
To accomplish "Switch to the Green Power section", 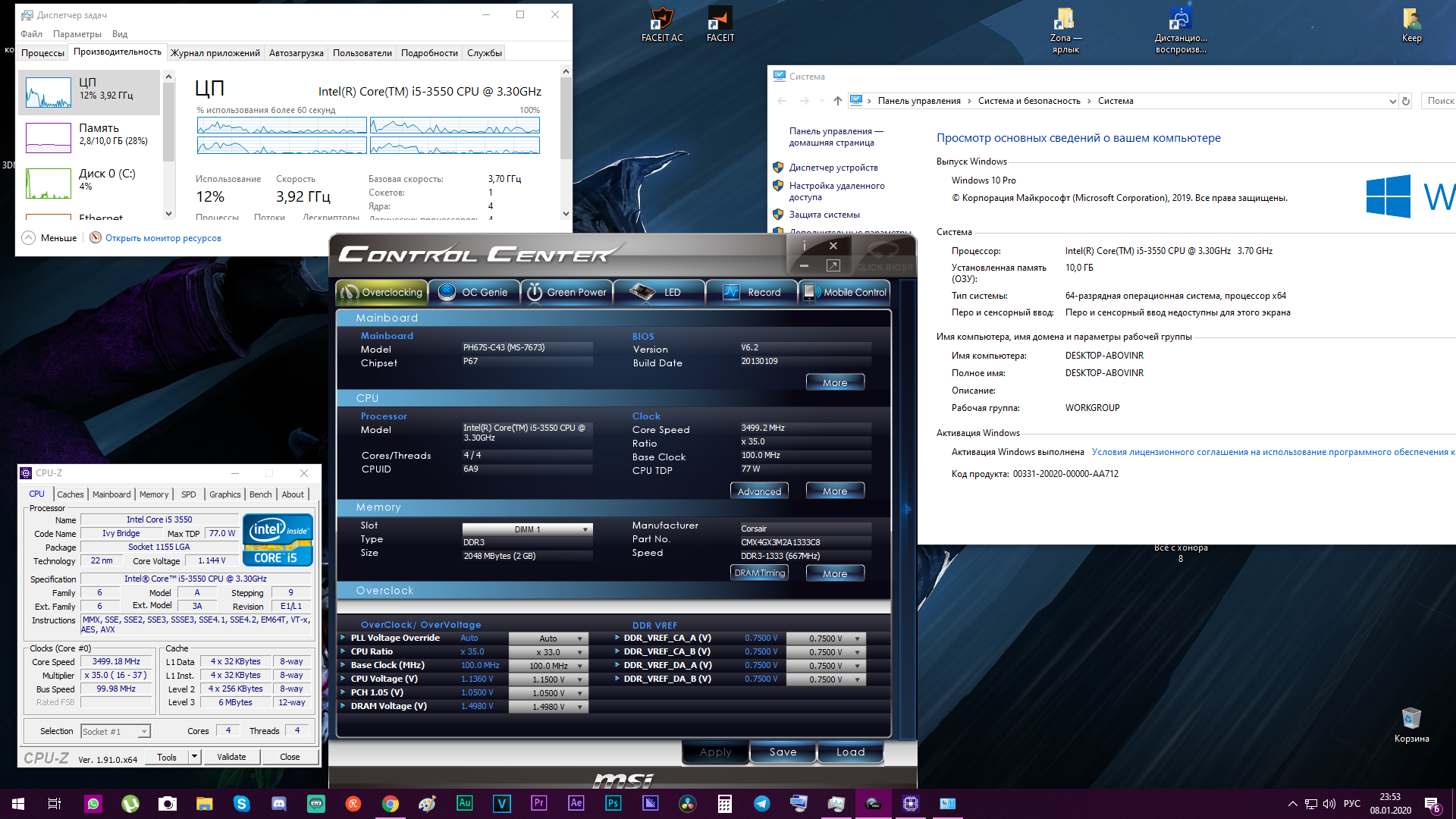I will pyautogui.click(x=566, y=292).
